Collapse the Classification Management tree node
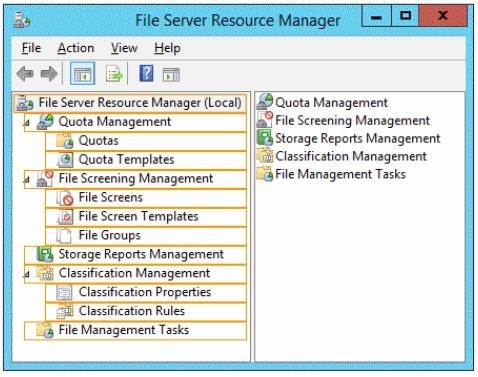This screenshot has height=377, width=478. coord(27,275)
